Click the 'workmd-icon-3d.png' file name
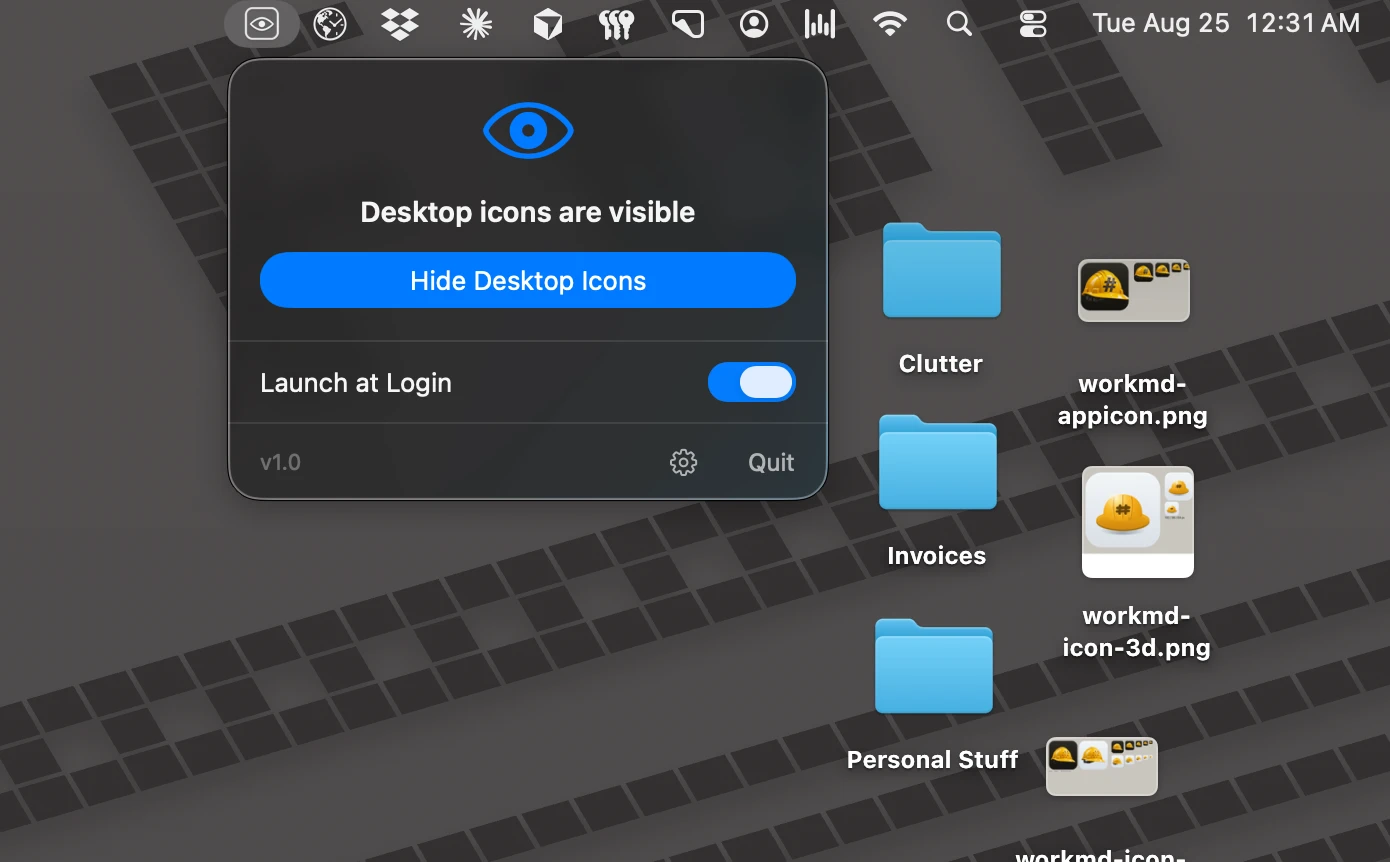 pyautogui.click(x=1137, y=631)
